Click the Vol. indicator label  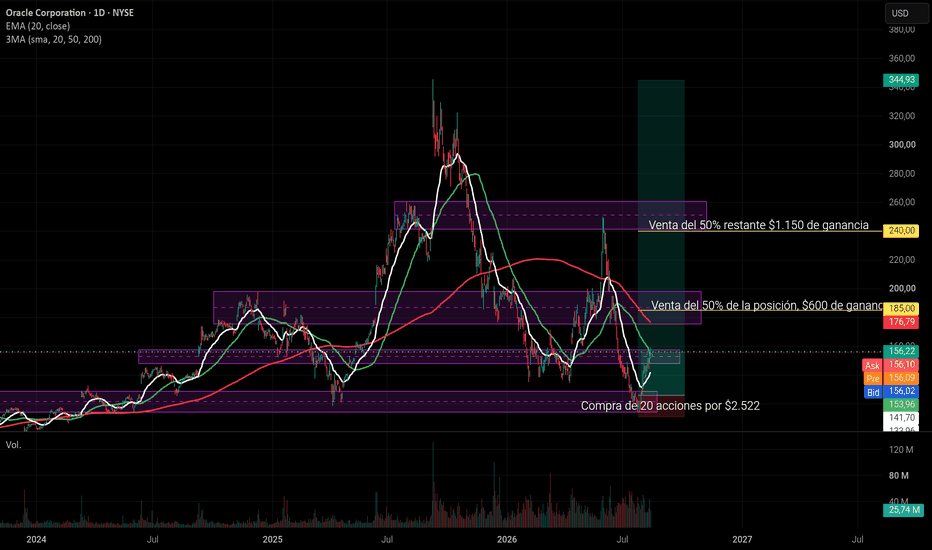(x=13, y=445)
